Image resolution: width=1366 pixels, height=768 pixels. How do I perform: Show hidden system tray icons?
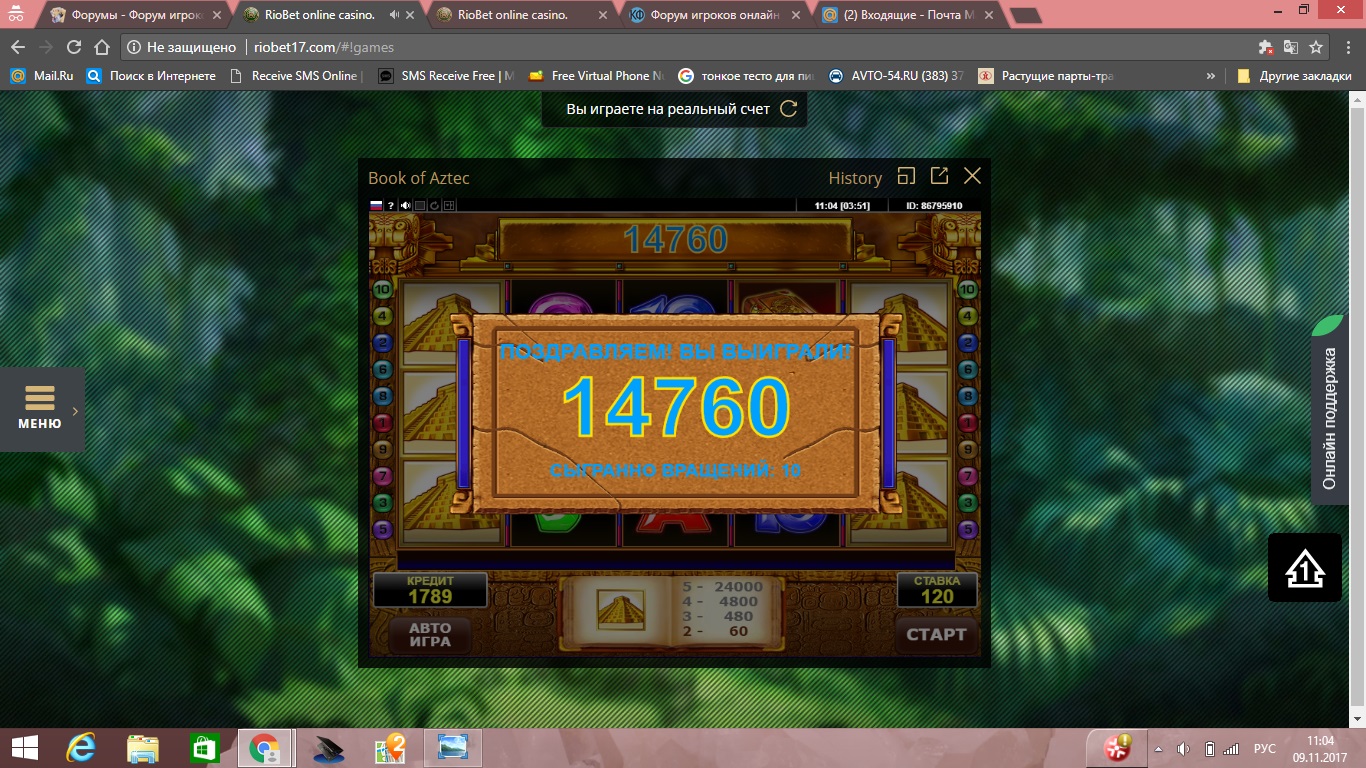coord(1159,749)
